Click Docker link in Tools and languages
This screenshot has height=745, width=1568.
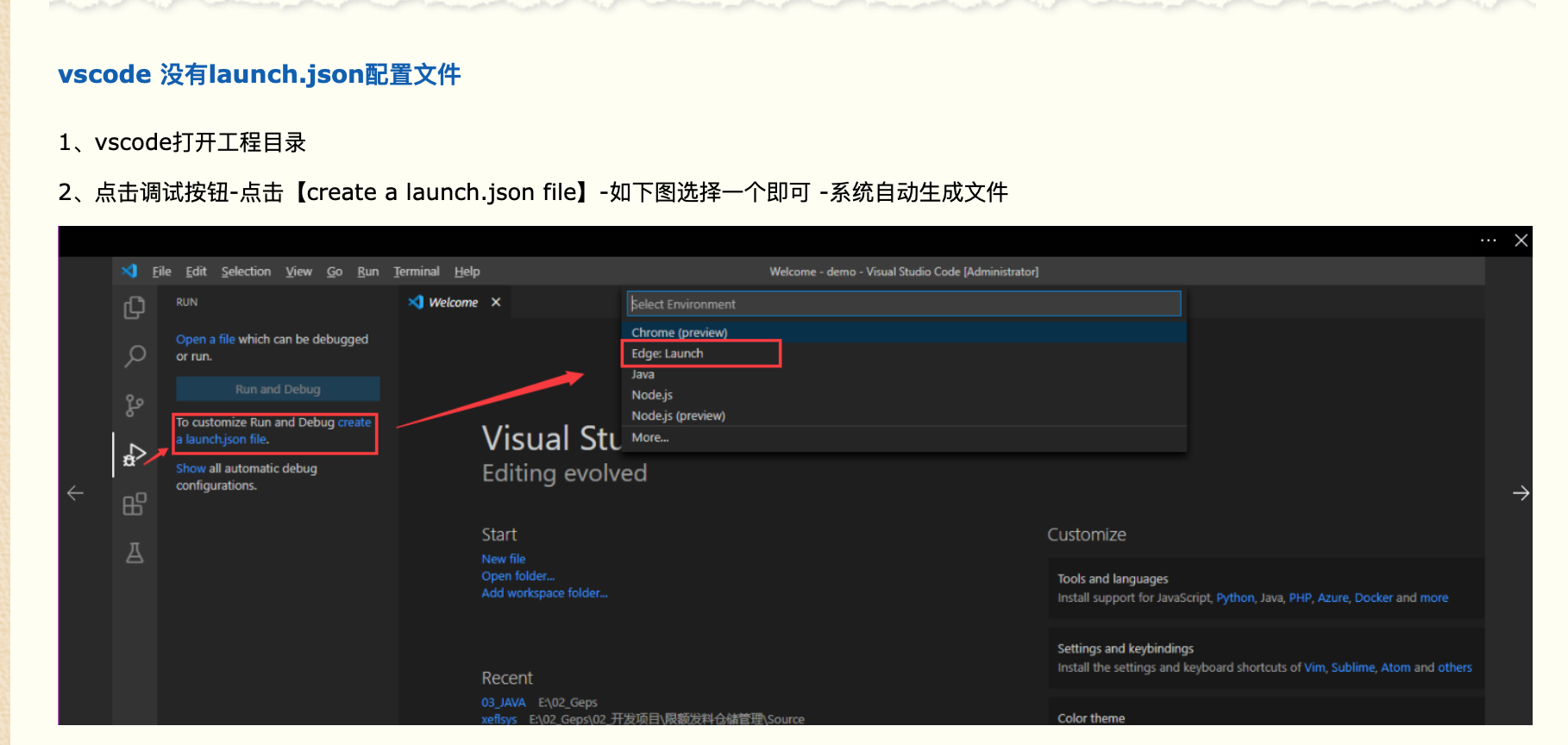click(1373, 598)
